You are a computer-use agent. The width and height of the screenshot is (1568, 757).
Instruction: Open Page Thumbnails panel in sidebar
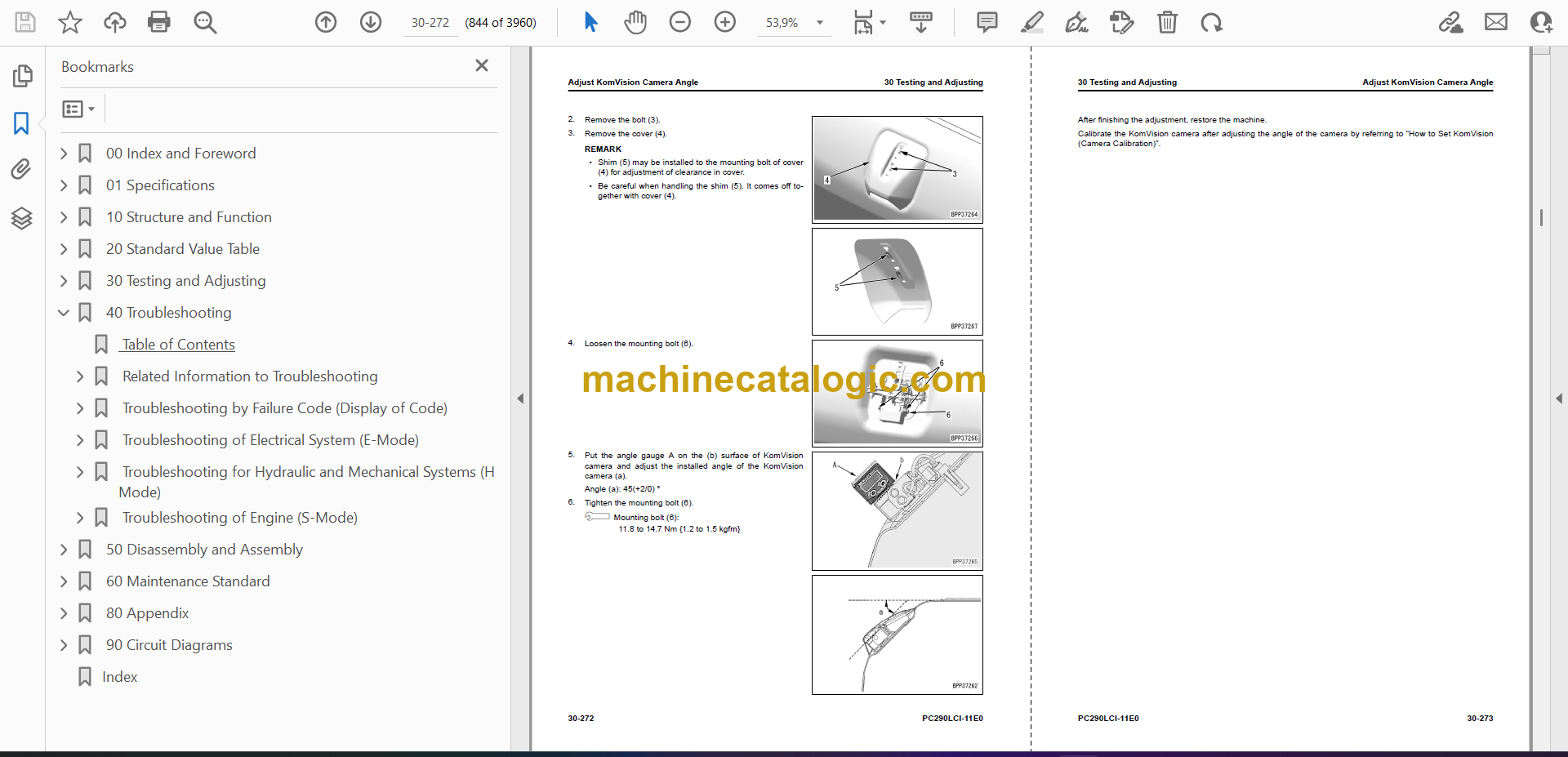(x=22, y=76)
